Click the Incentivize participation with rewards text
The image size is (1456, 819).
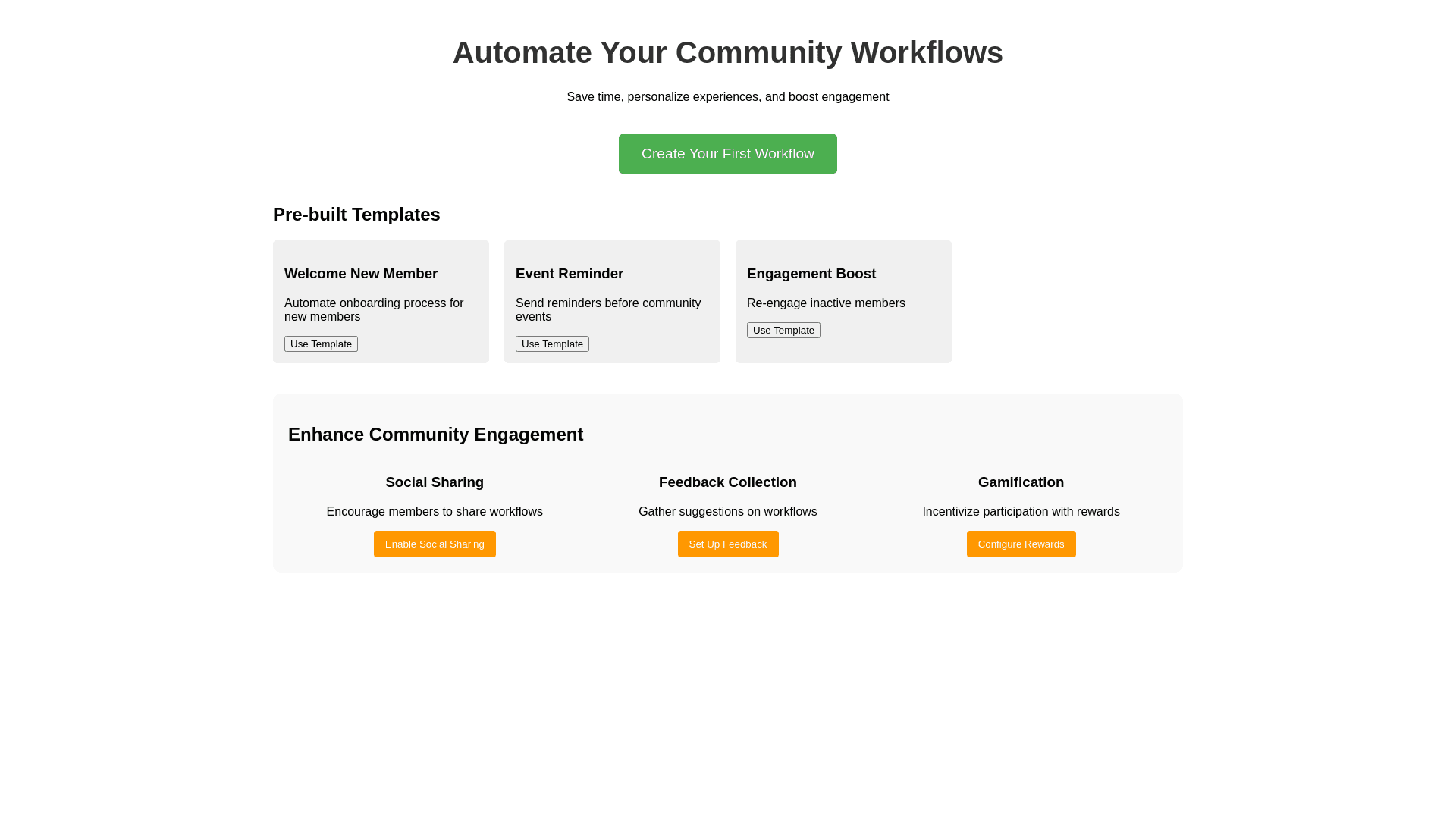point(1021,512)
